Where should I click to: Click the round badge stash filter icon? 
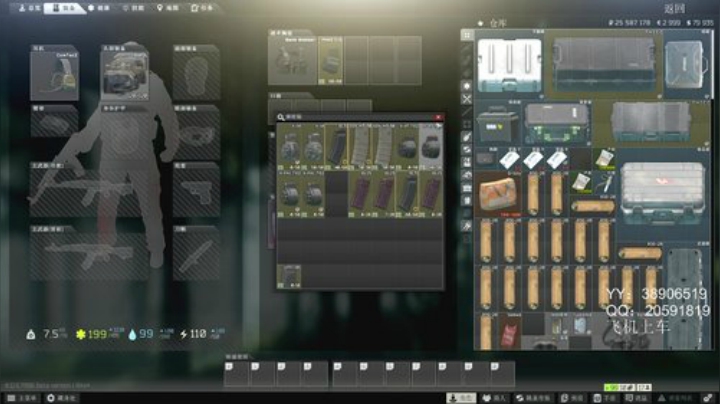tap(467, 86)
